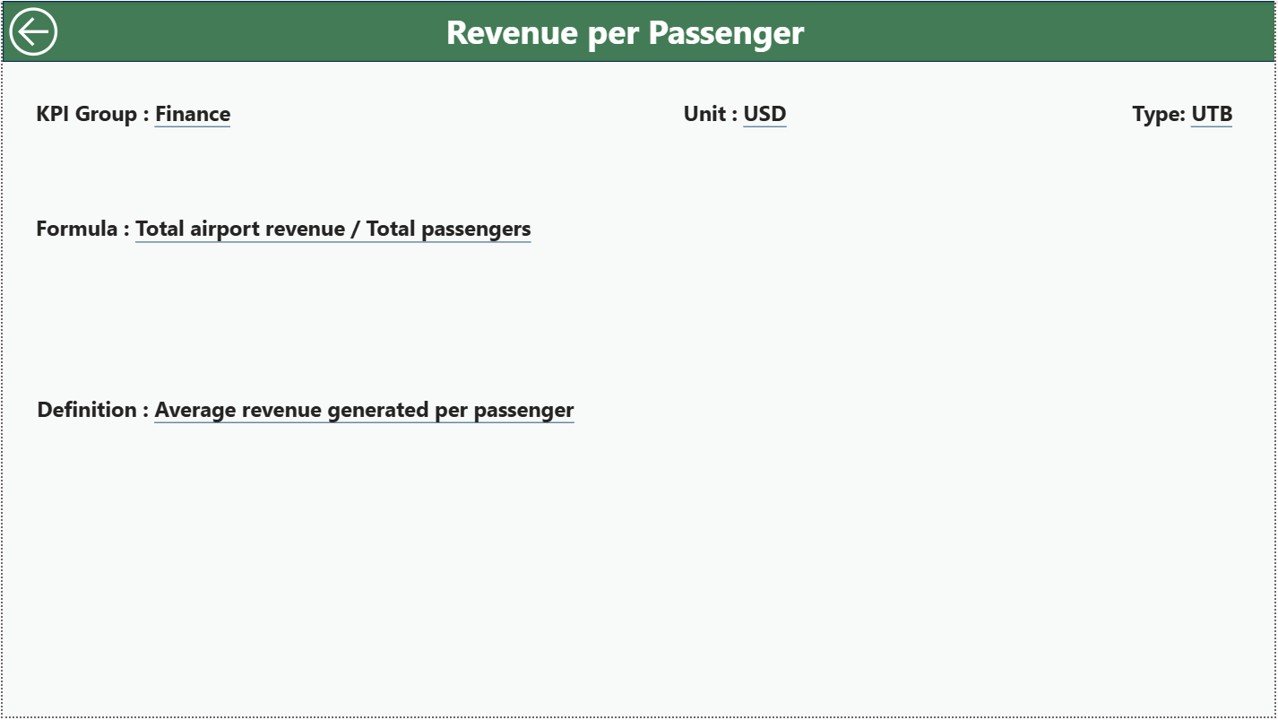Image resolution: width=1278 pixels, height=720 pixels.
Task: Select the Definition label
Action: coord(86,410)
